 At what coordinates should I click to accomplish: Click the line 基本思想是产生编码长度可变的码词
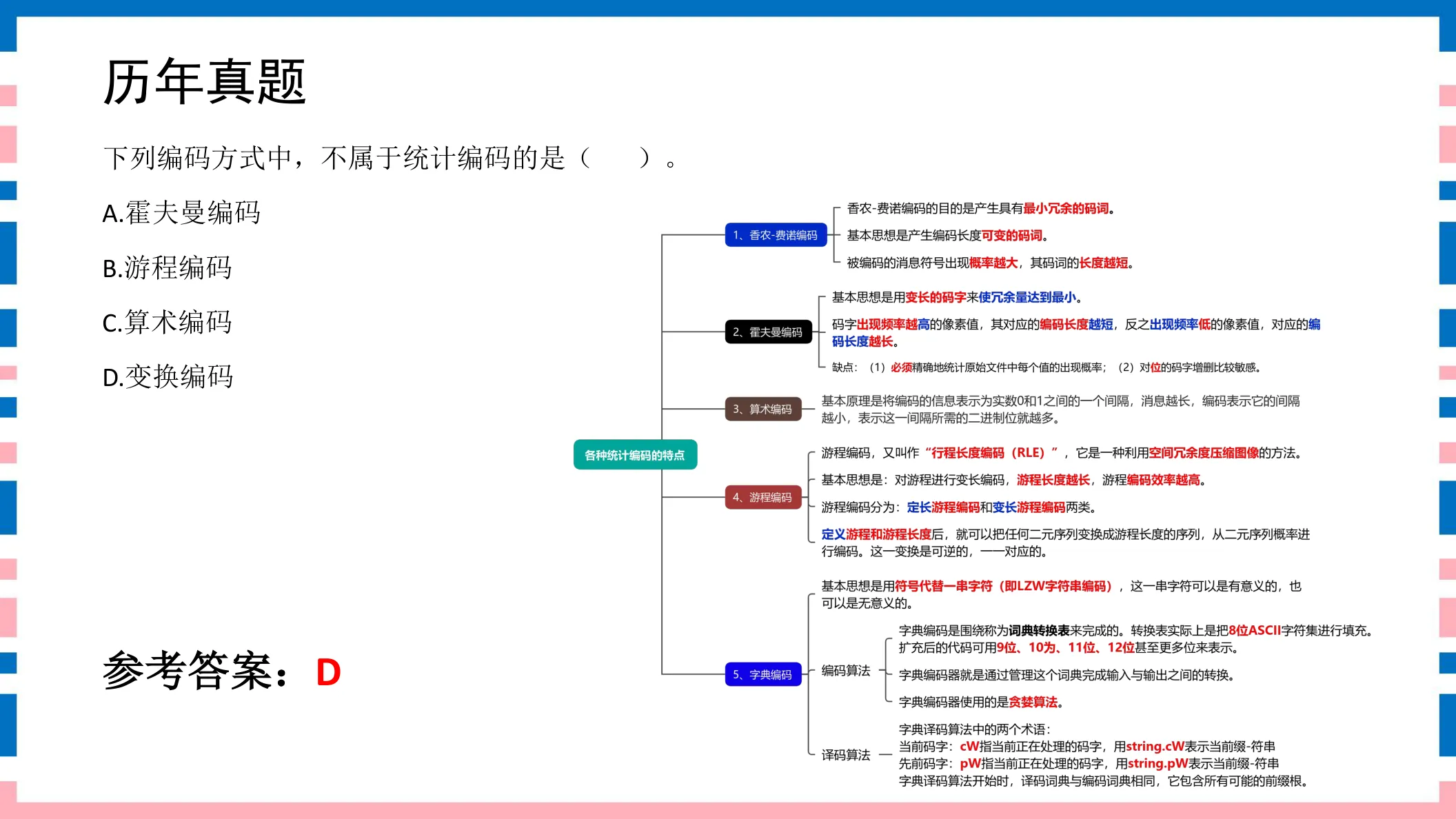(948, 236)
